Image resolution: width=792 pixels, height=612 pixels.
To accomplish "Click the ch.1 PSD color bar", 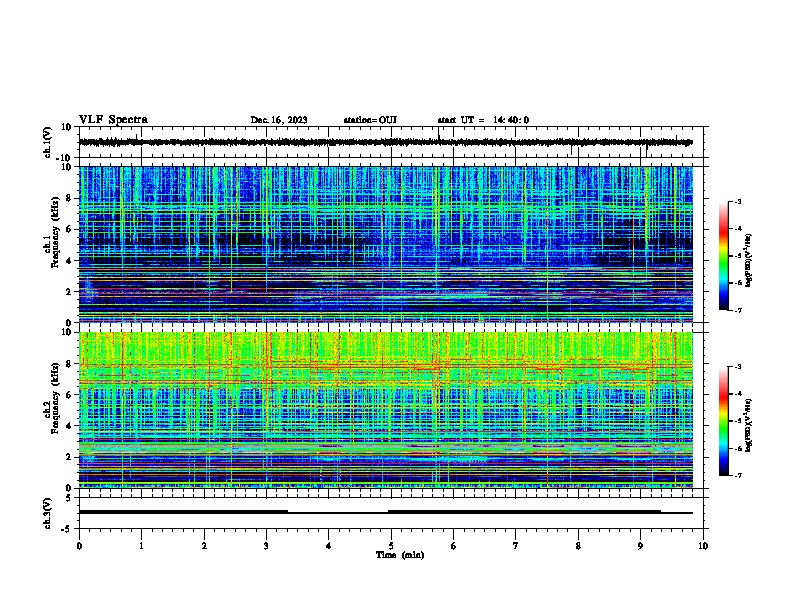I will point(724,256).
